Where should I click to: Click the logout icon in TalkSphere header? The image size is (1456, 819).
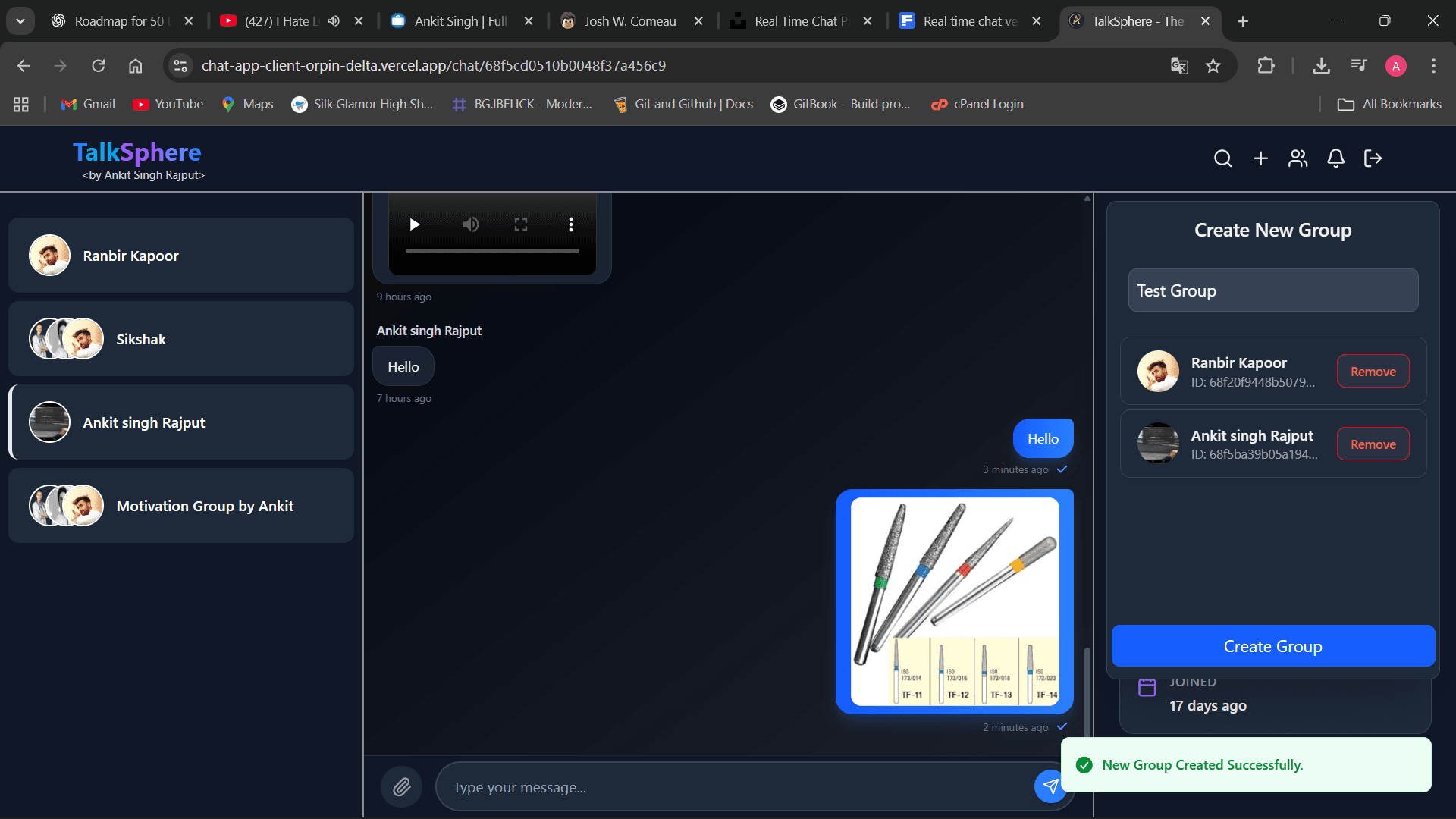1373,158
